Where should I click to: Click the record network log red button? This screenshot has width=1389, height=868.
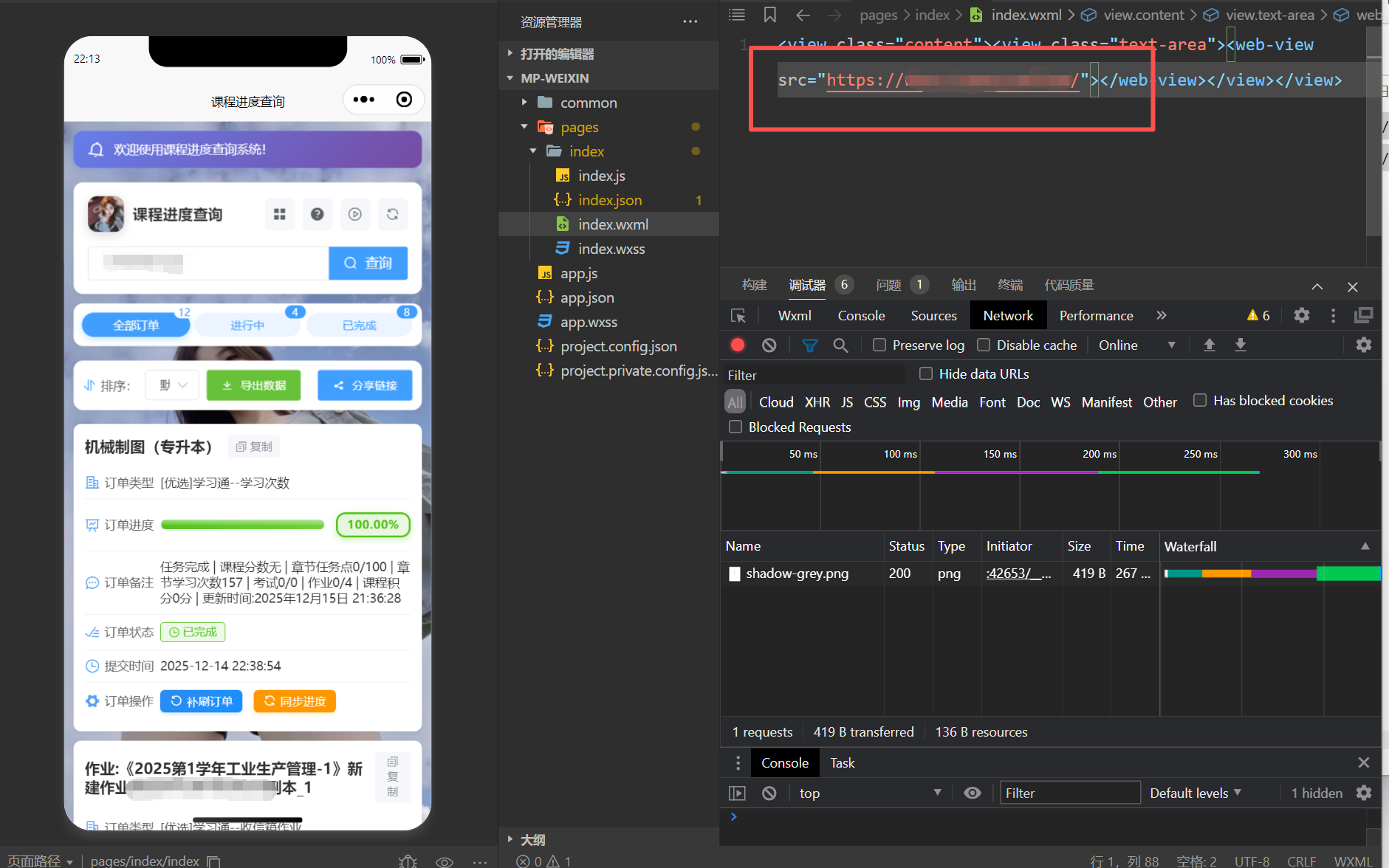pos(737,345)
